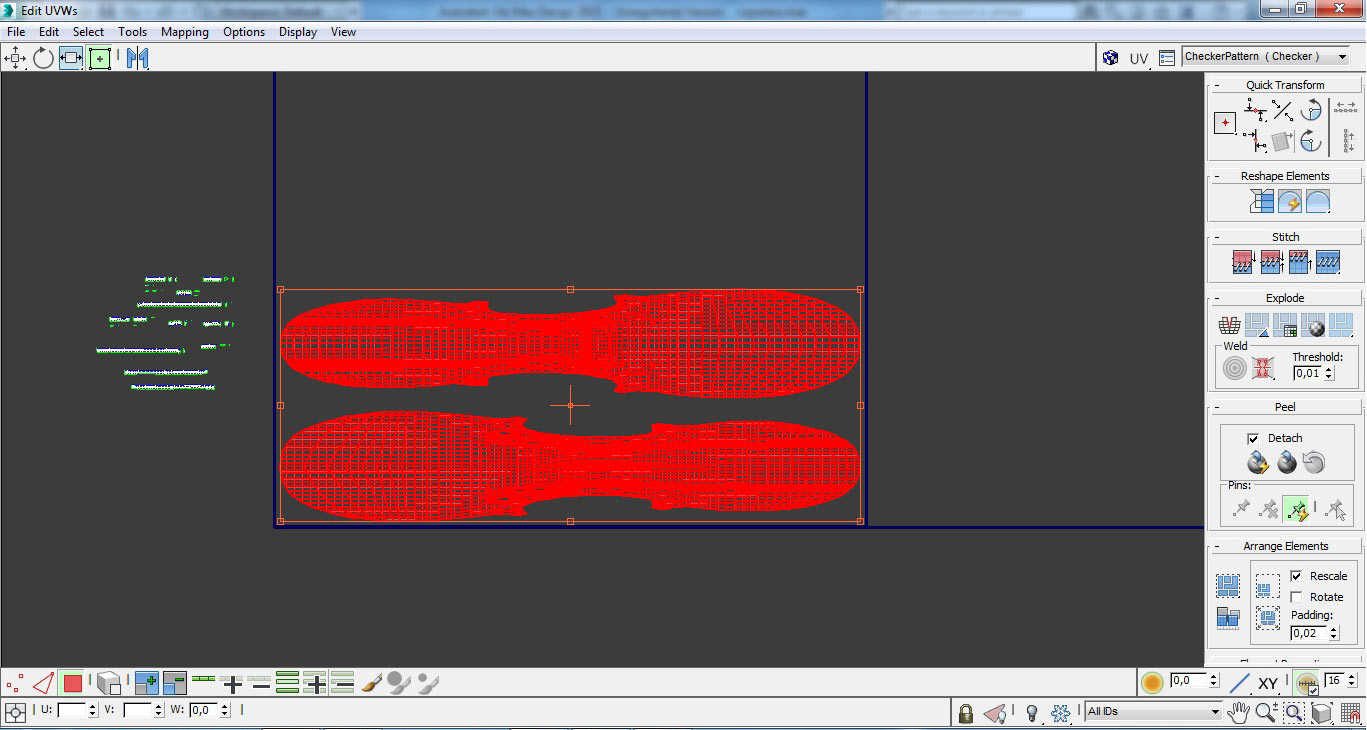This screenshot has width=1367, height=730.
Task: Open the Mapping menu
Action: 185,32
